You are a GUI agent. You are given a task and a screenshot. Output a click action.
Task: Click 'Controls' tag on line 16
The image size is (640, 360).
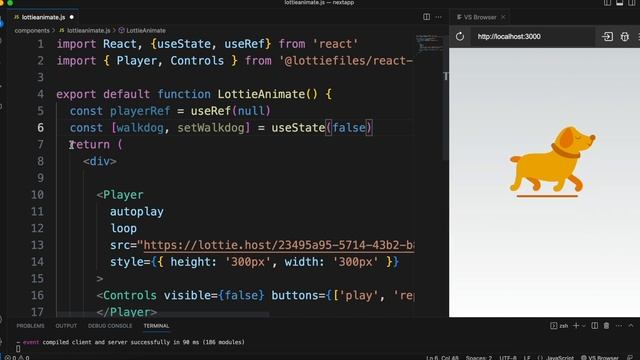pyautogui.click(x=130, y=296)
